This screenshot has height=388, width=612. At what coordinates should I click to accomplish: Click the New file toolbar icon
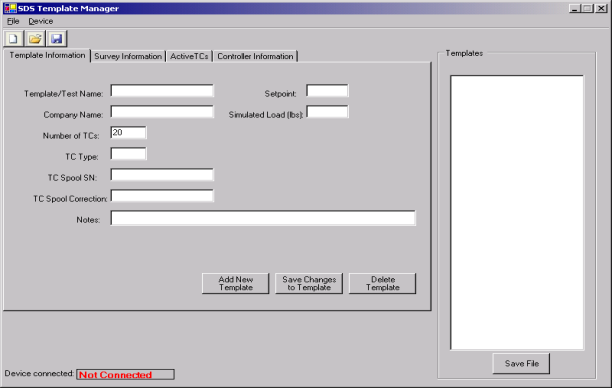(x=14, y=39)
